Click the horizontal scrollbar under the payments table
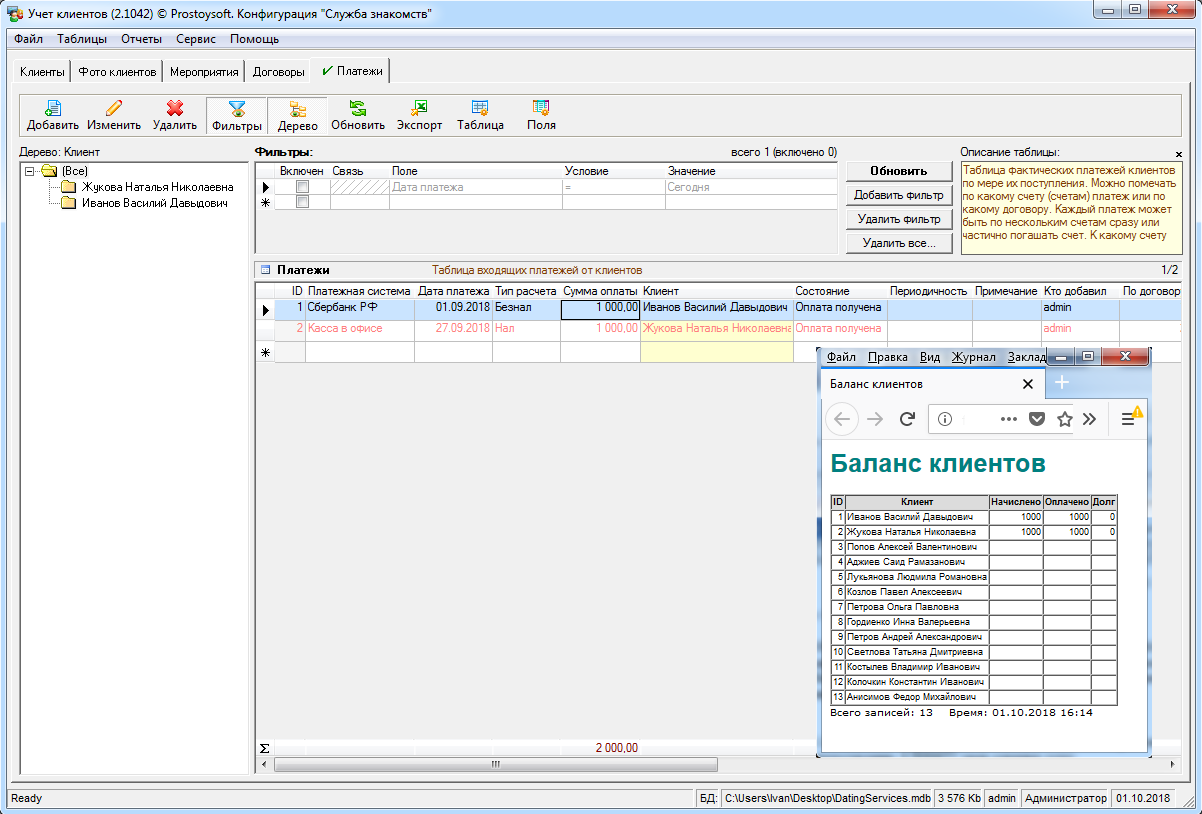The height and width of the screenshot is (814, 1202). pyautogui.click(x=495, y=765)
